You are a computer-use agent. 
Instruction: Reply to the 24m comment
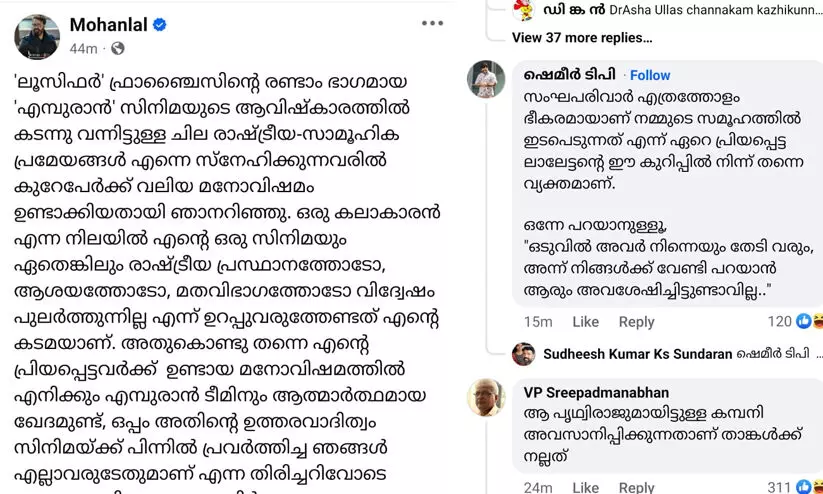[636, 488]
